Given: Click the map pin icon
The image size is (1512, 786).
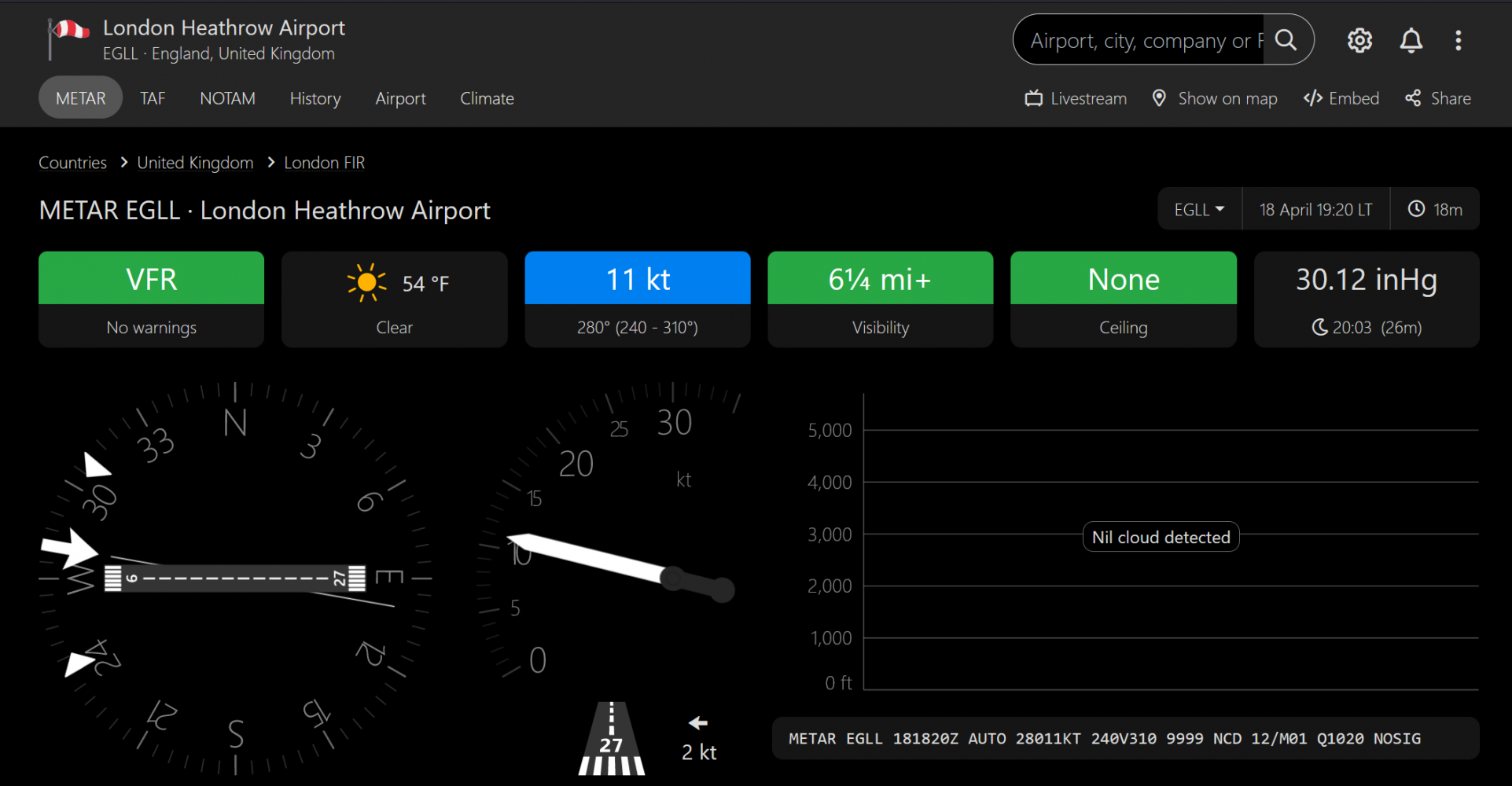Looking at the screenshot, I should [1159, 98].
